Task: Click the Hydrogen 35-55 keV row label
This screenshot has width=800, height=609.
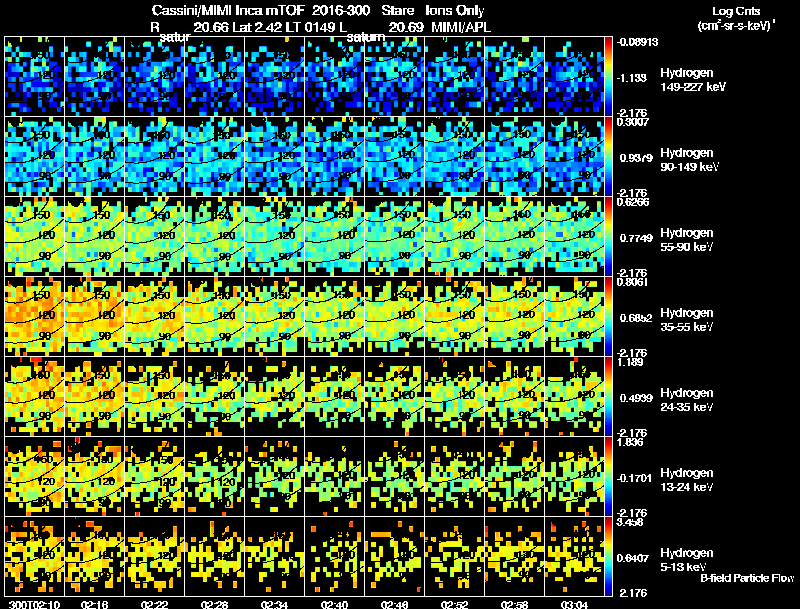Action: click(687, 320)
